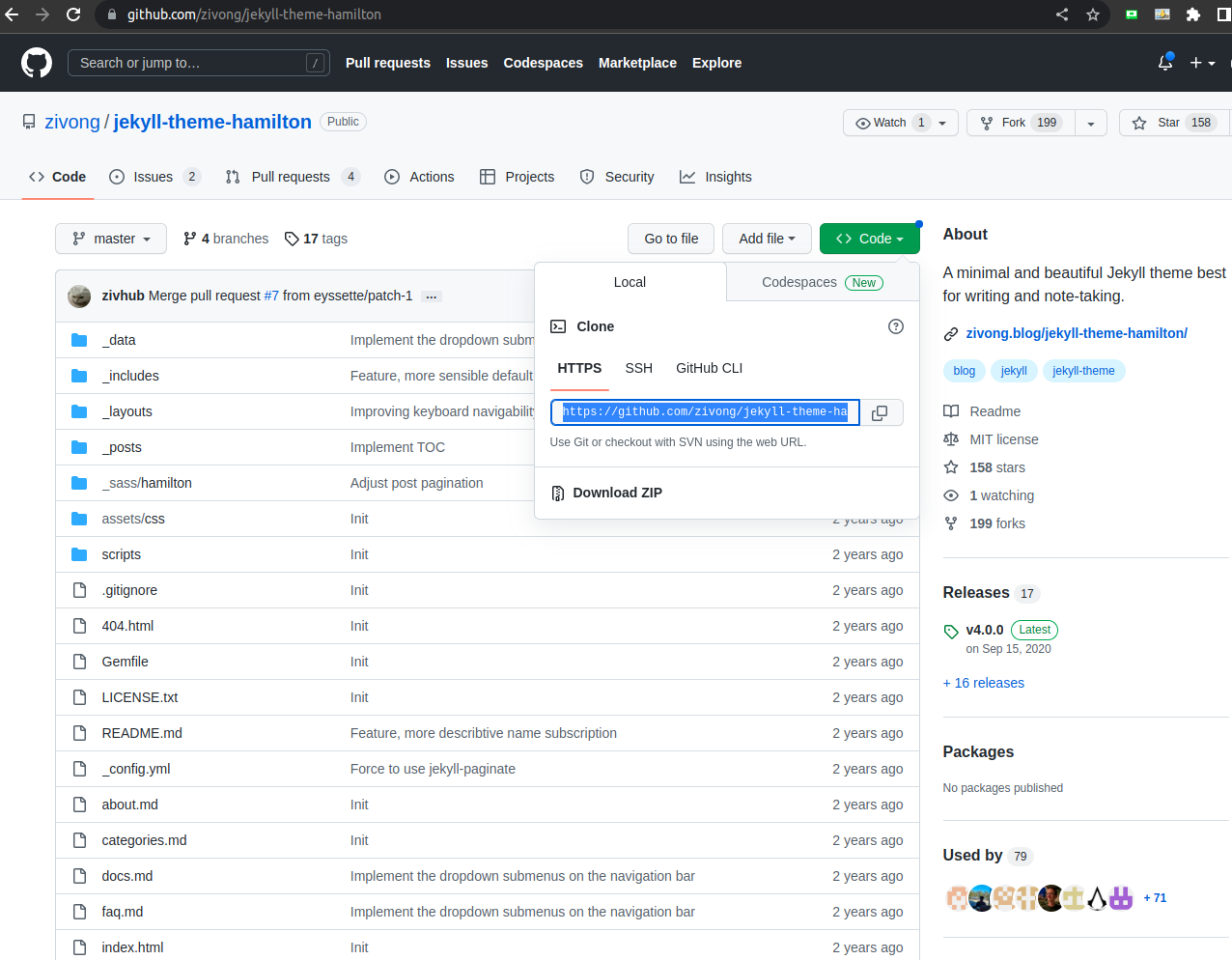Viewport: 1232px width, 960px height.
Task: Open the Actions tab
Action: click(419, 177)
